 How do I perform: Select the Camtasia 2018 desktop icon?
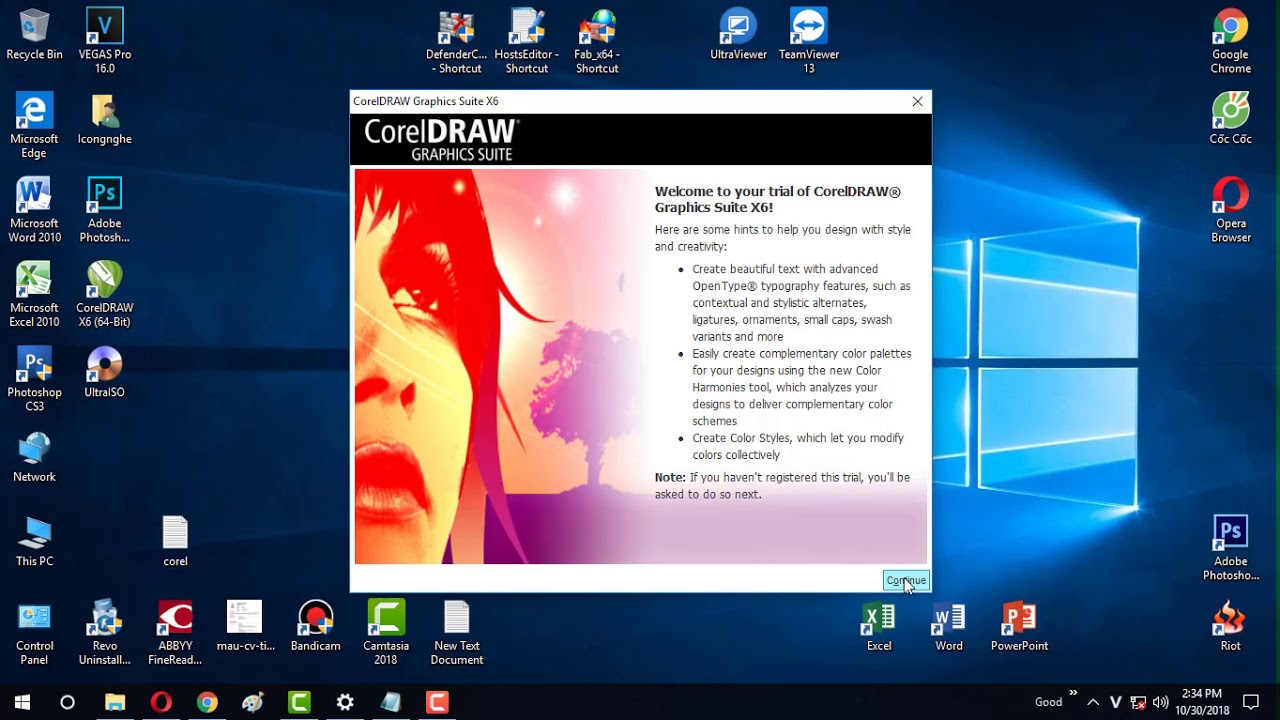coord(386,632)
